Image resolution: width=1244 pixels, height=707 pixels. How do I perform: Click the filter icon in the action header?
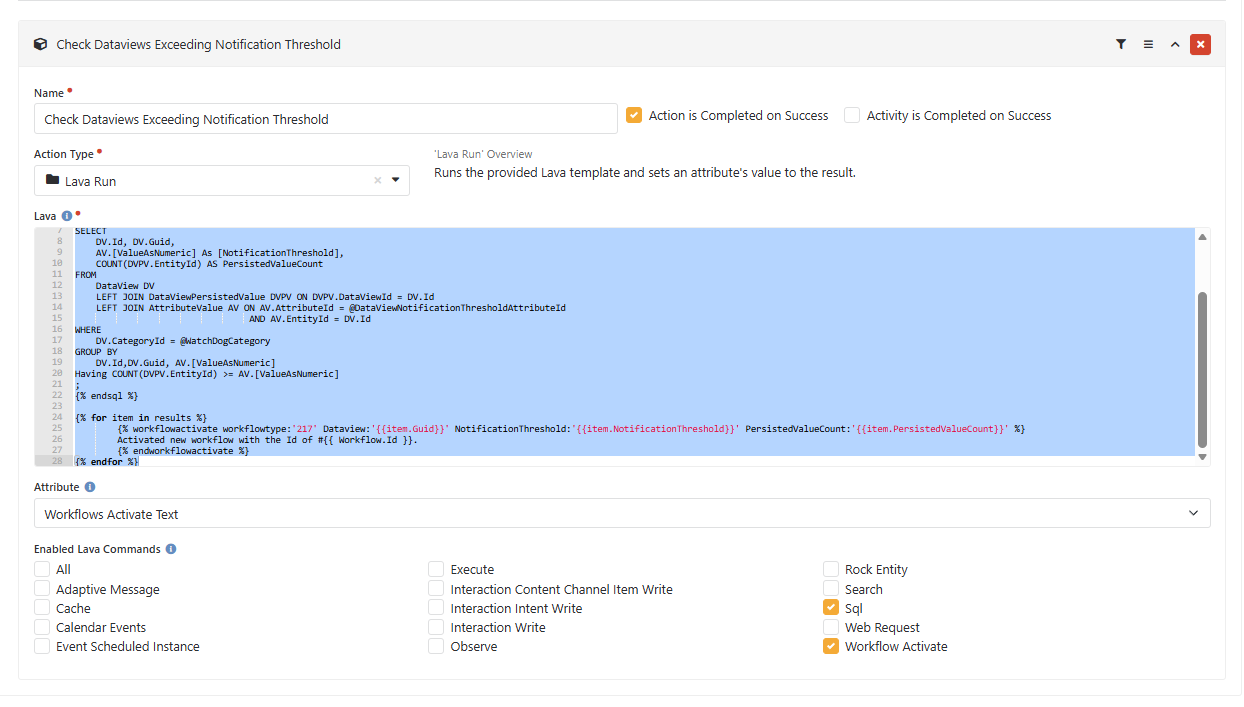click(x=1121, y=44)
